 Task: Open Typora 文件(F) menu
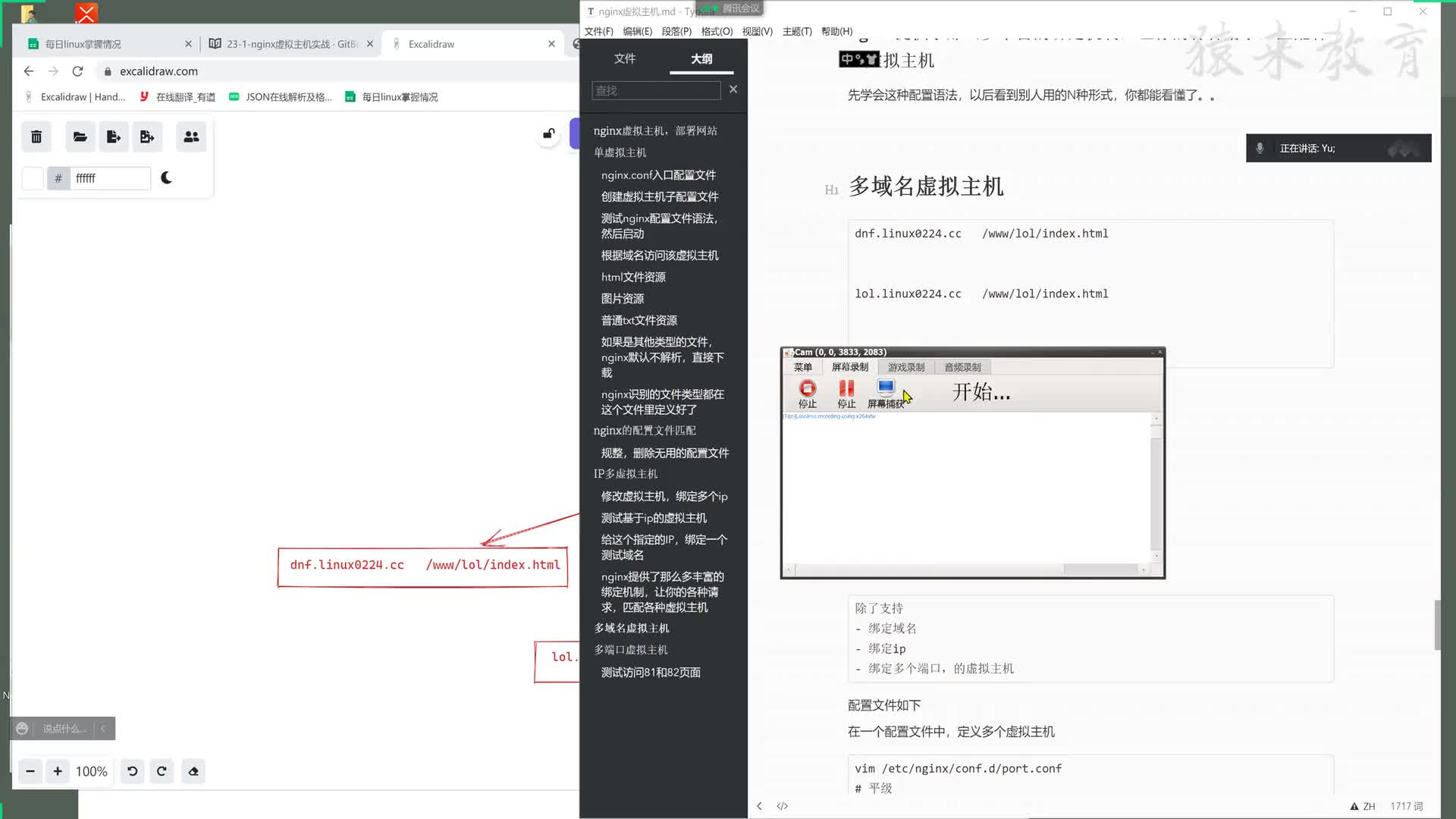coord(598,31)
